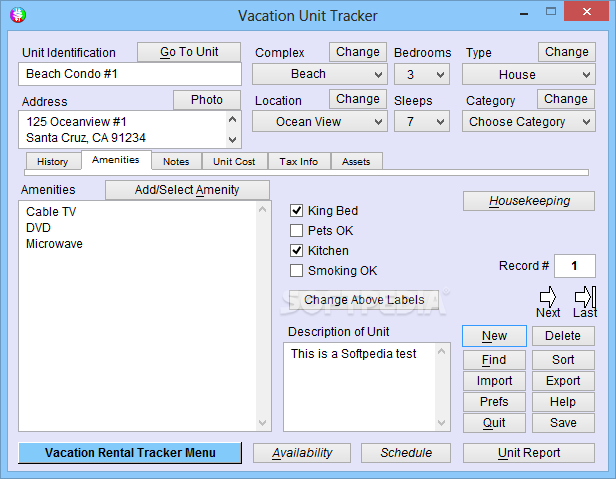Click 'Santa Cruz, CA 91234' address line
The image size is (616, 479).
pos(86,138)
